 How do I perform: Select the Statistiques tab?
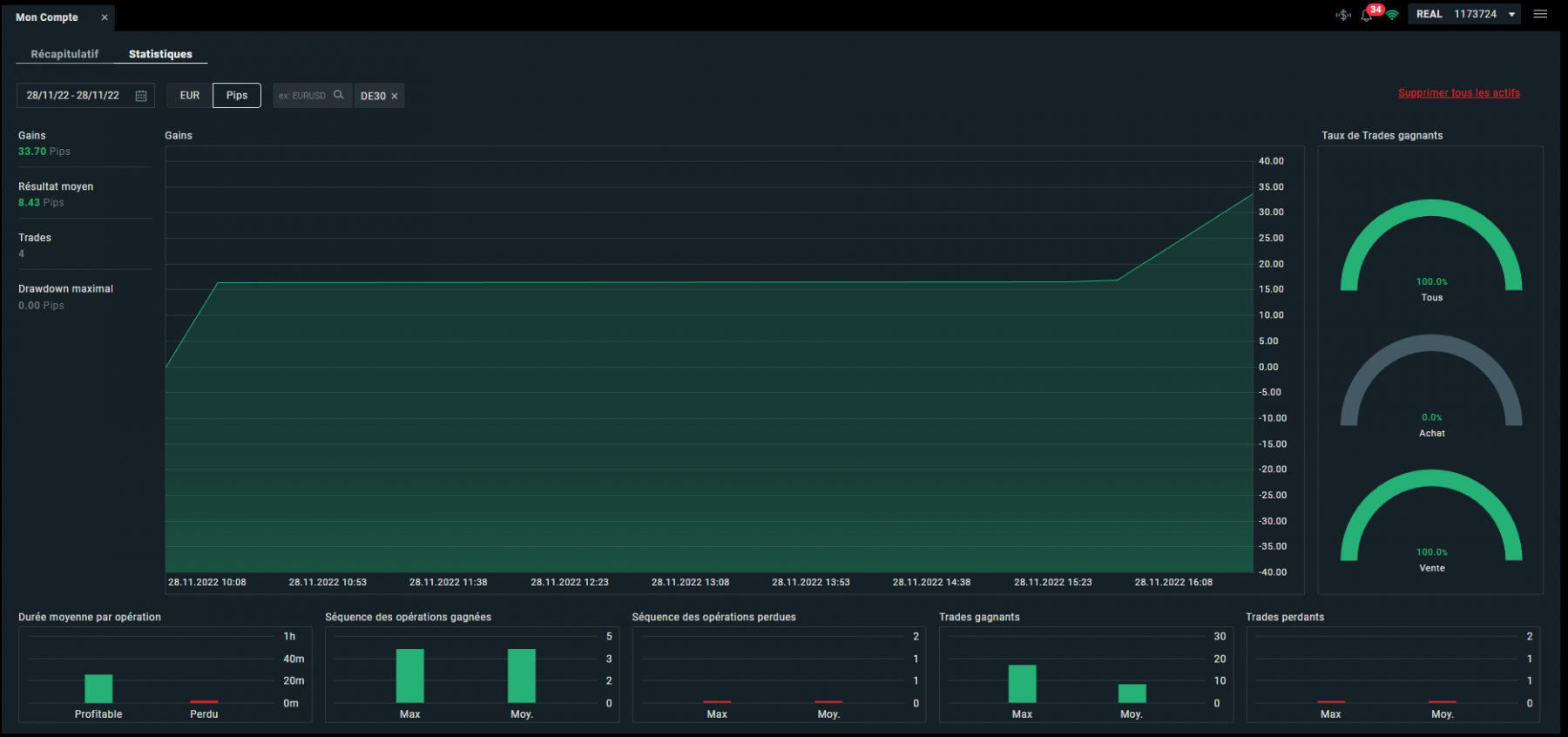point(160,54)
